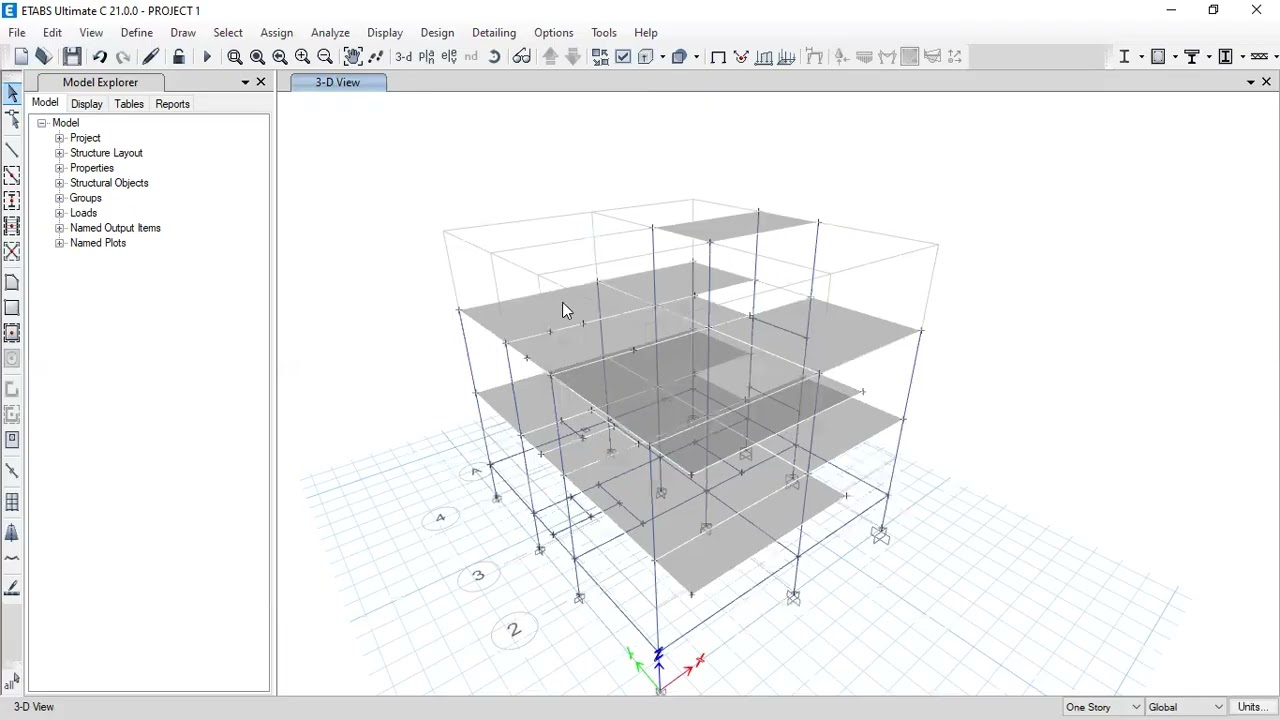Click the draw beam/line tool in left toolbar
1280x720 pixels.
tap(12, 149)
